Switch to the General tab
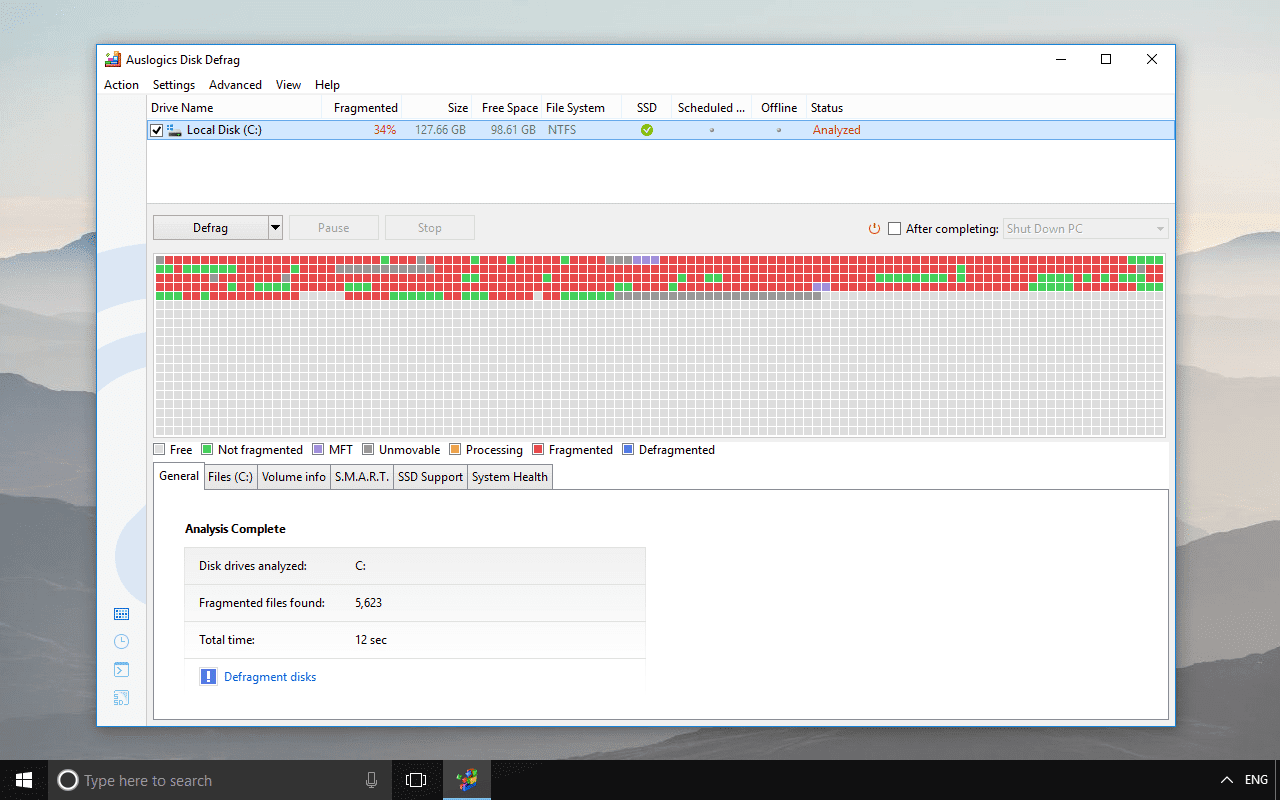 point(179,476)
